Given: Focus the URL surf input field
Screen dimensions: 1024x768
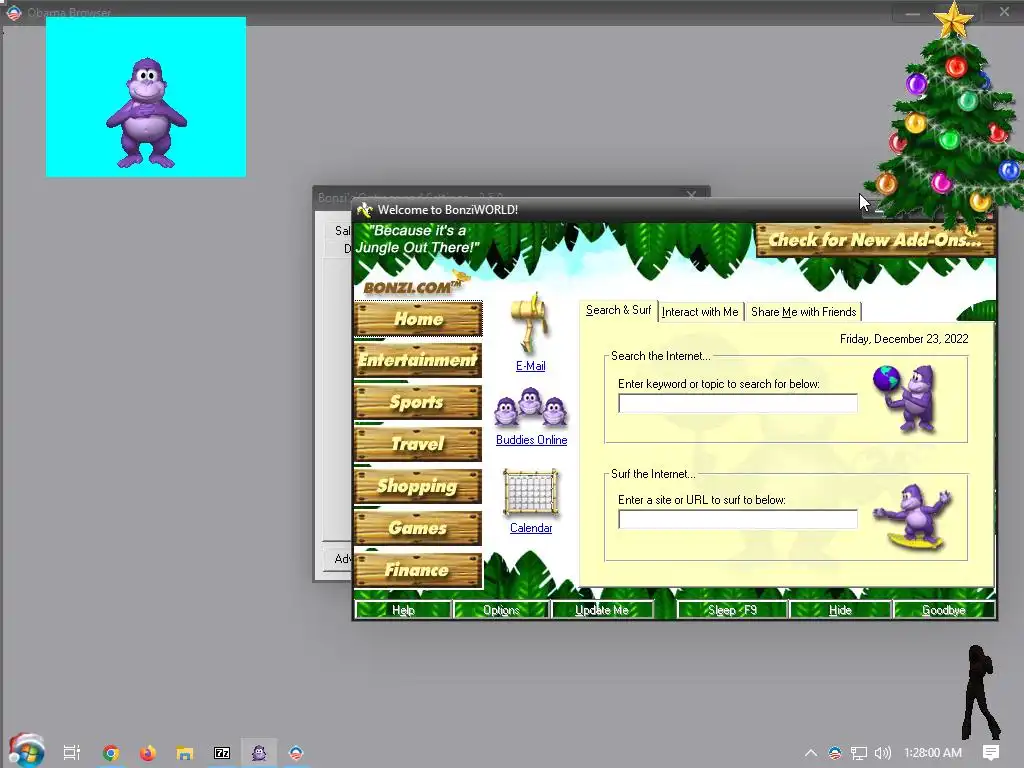Looking at the screenshot, I should point(738,520).
